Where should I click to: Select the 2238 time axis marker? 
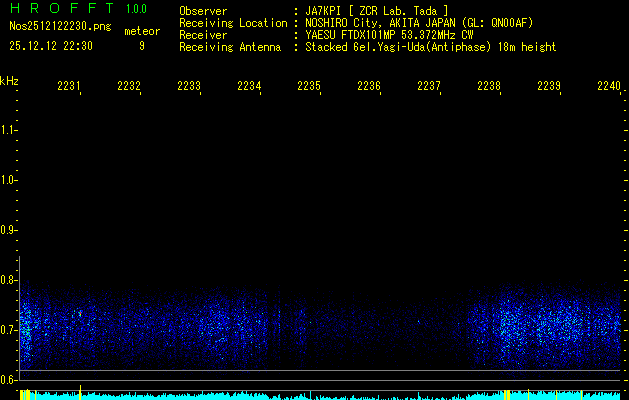pyautogui.click(x=489, y=87)
